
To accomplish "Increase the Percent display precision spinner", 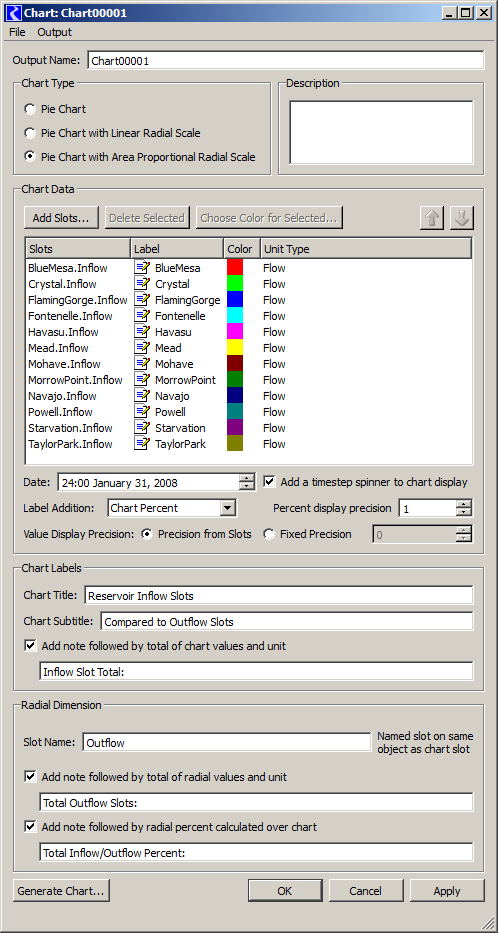I will pos(464,504).
